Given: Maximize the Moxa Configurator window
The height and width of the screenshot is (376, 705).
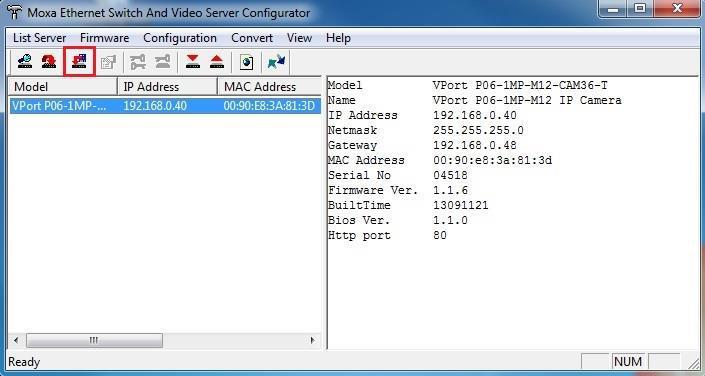Looking at the screenshot, I should tap(640, 9).
